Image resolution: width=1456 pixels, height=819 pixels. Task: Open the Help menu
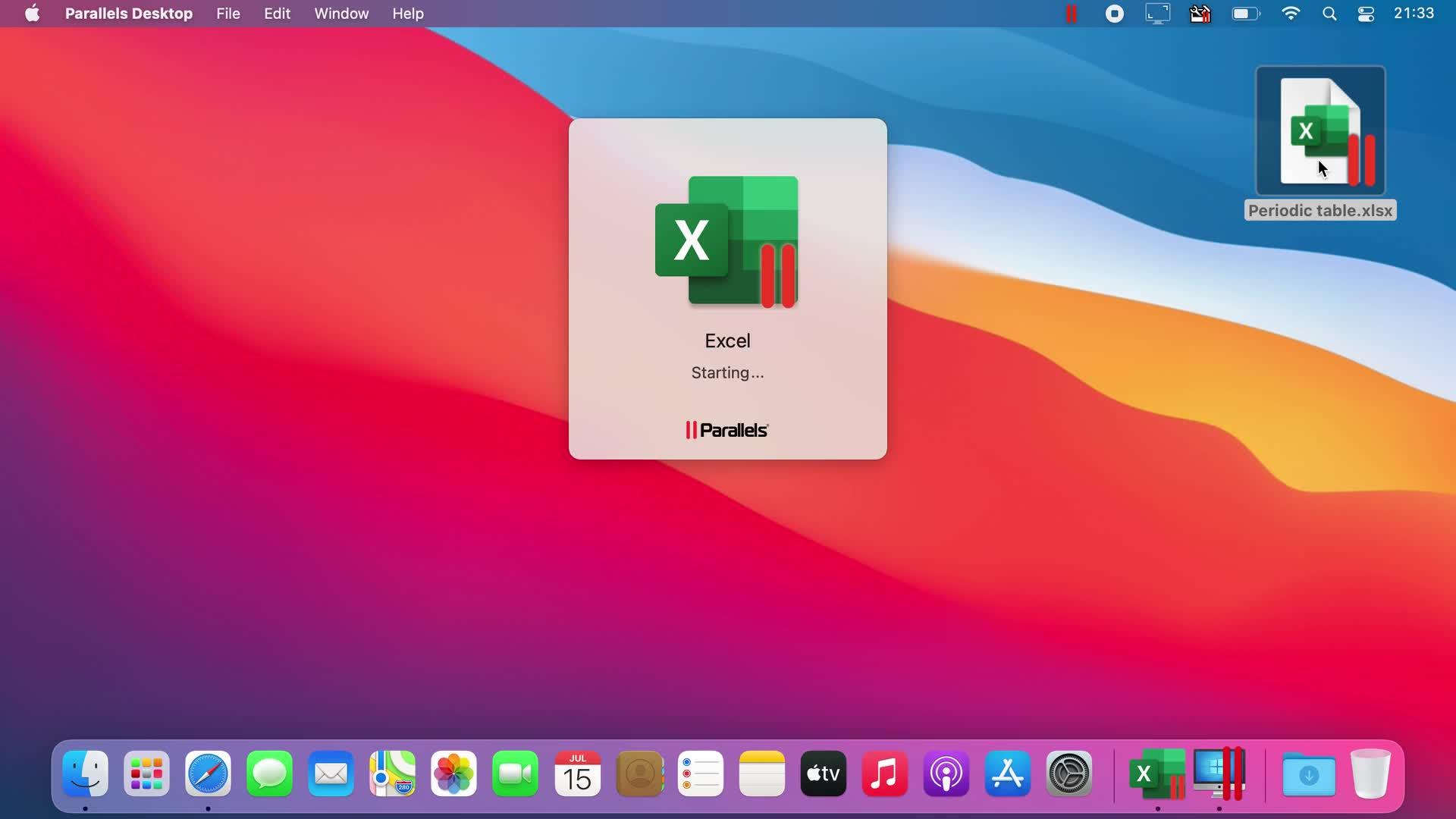click(x=408, y=14)
